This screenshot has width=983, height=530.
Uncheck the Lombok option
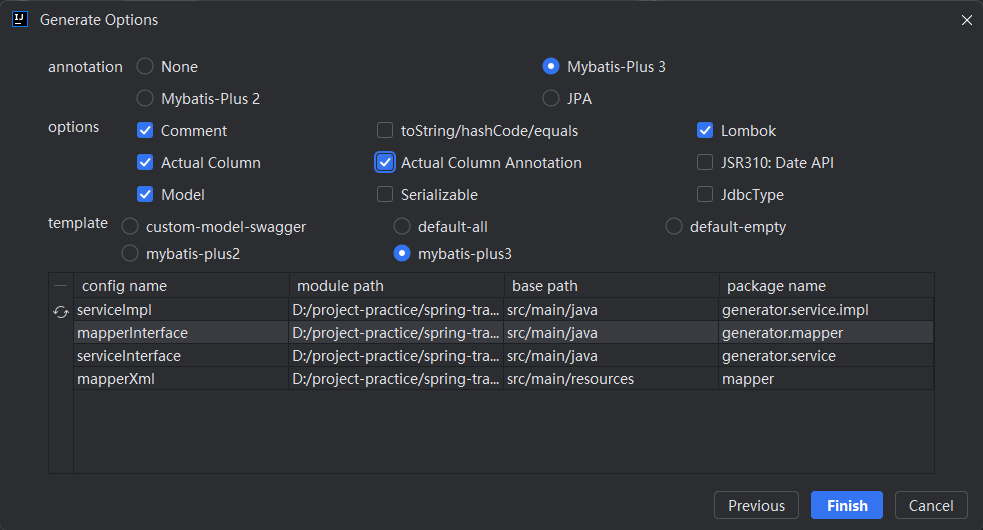click(705, 131)
